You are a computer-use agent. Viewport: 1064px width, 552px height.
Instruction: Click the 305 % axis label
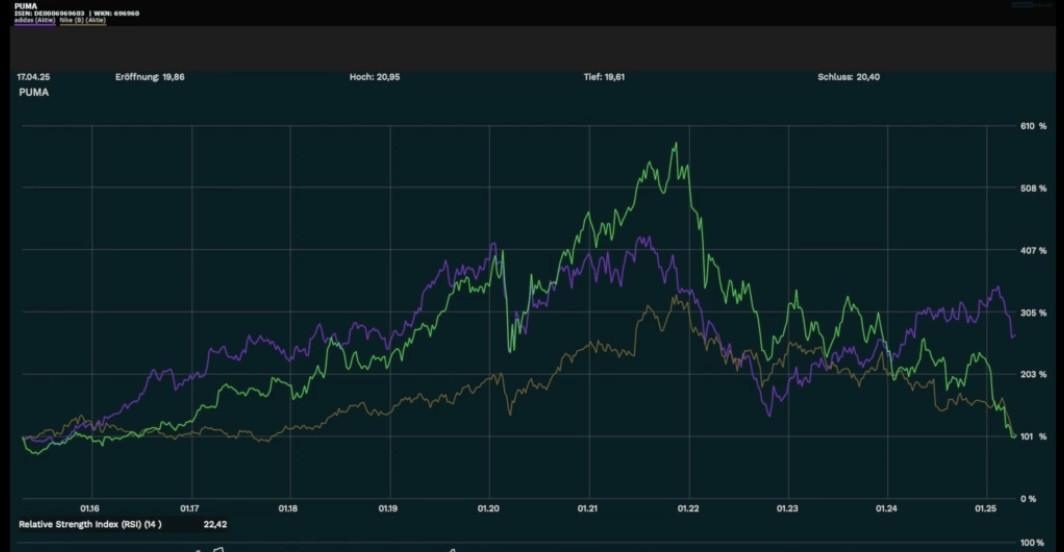[x=1033, y=312]
